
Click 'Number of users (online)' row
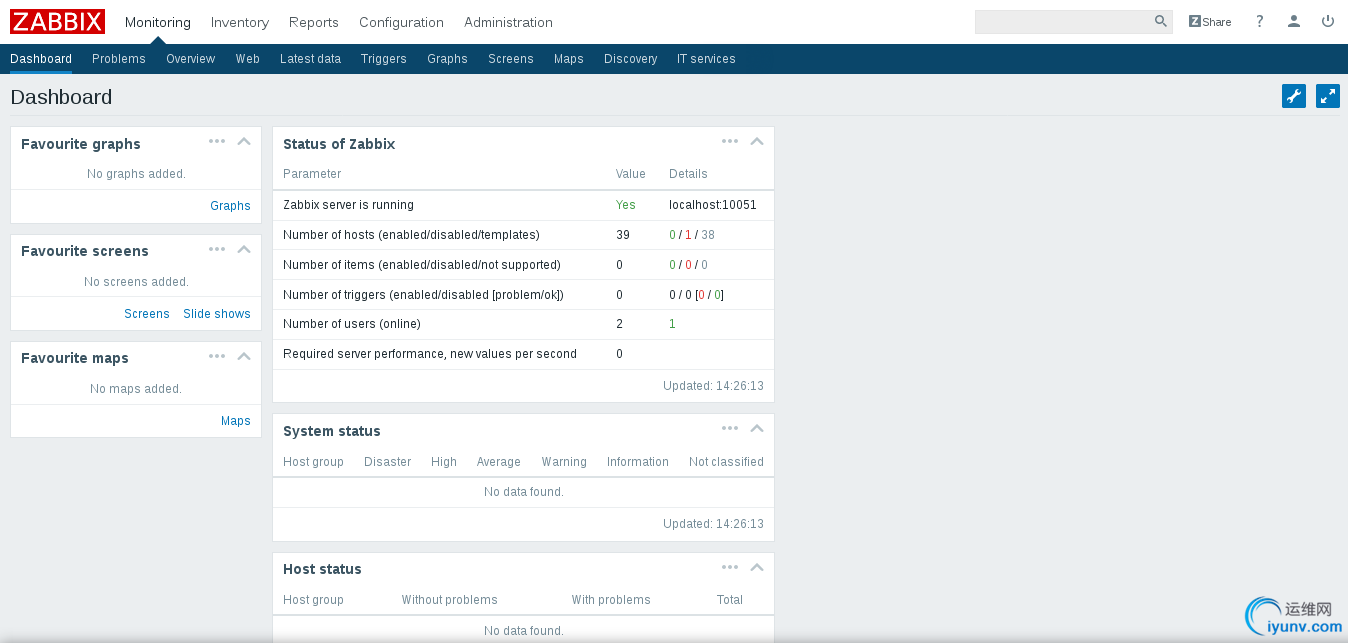pos(523,324)
